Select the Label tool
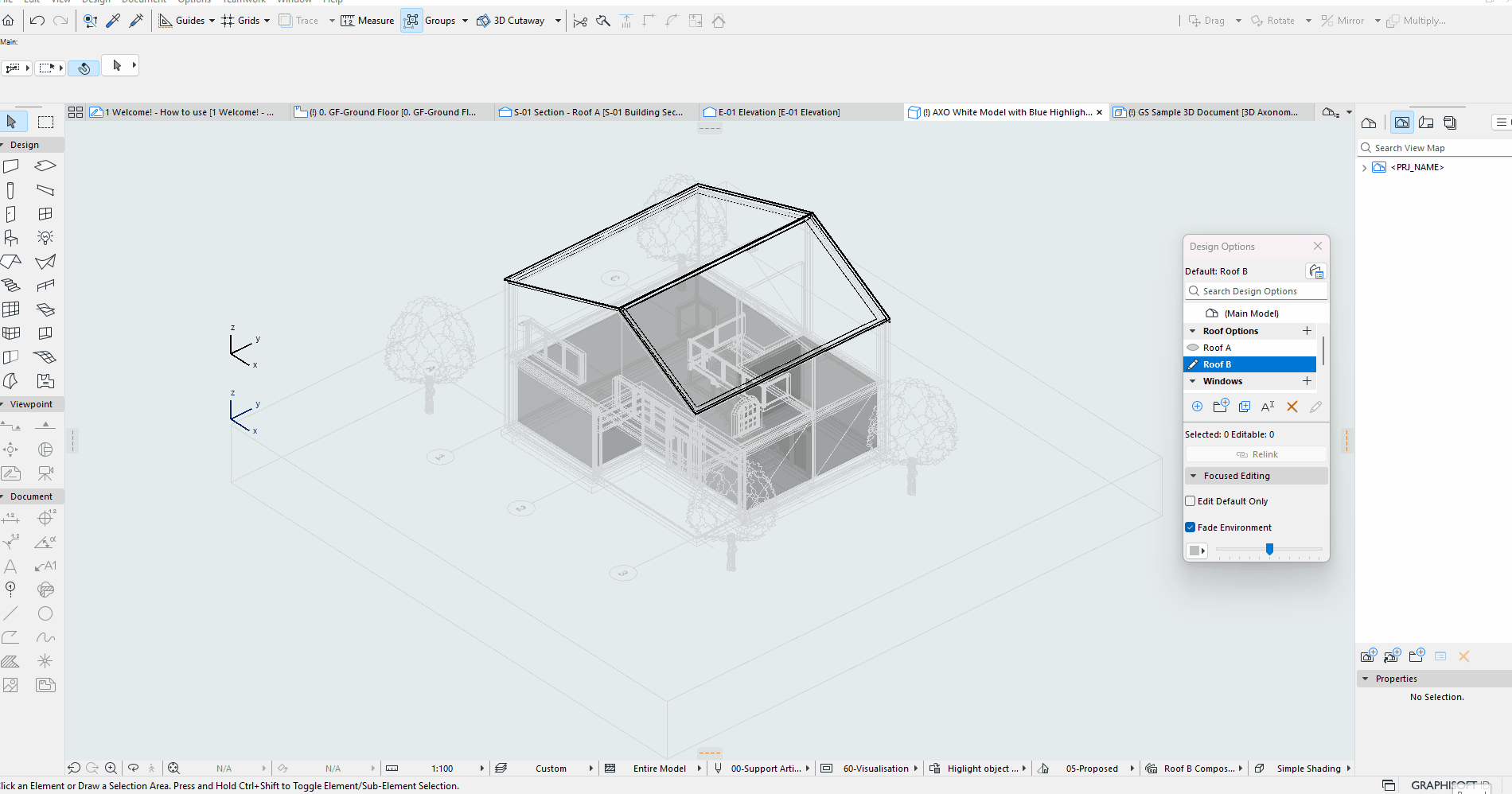1512x794 pixels. 45,566
